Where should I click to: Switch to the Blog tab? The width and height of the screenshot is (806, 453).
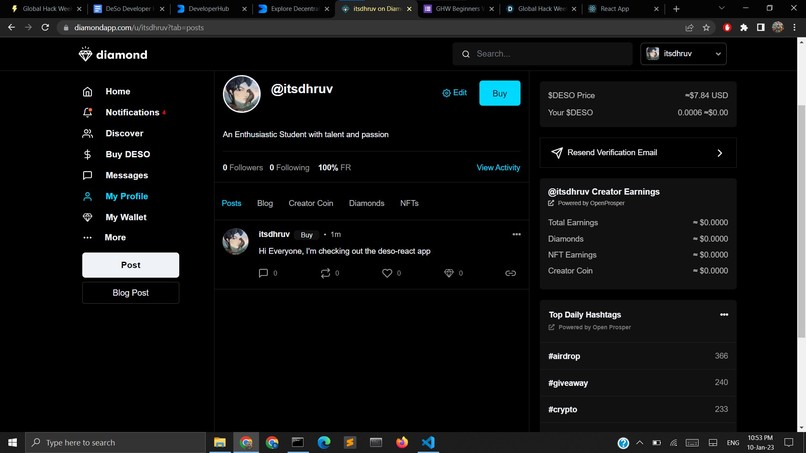(265, 203)
